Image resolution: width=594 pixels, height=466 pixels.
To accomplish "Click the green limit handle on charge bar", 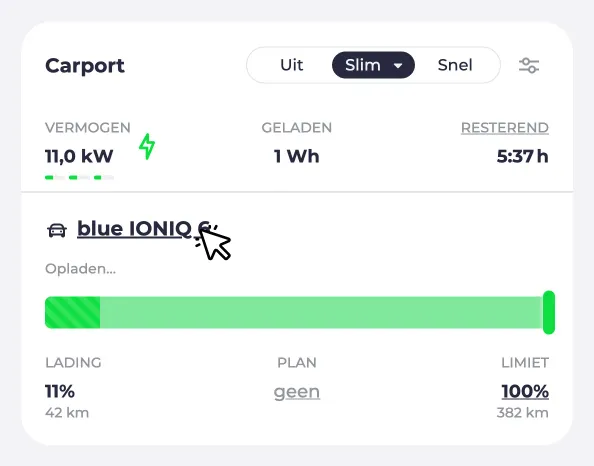I will [x=549, y=313].
